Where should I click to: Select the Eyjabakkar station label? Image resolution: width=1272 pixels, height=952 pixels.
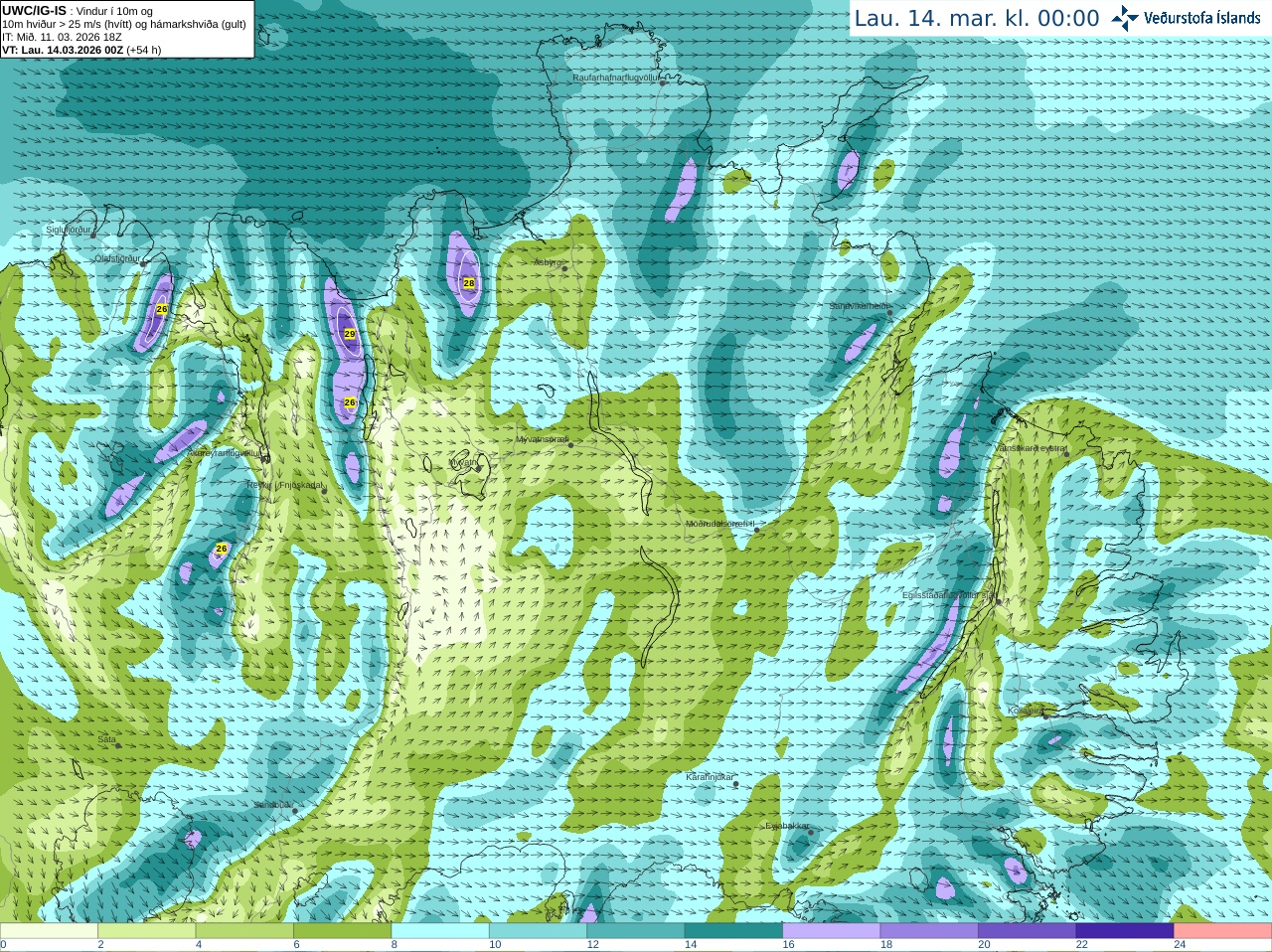click(x=787, y=826)
